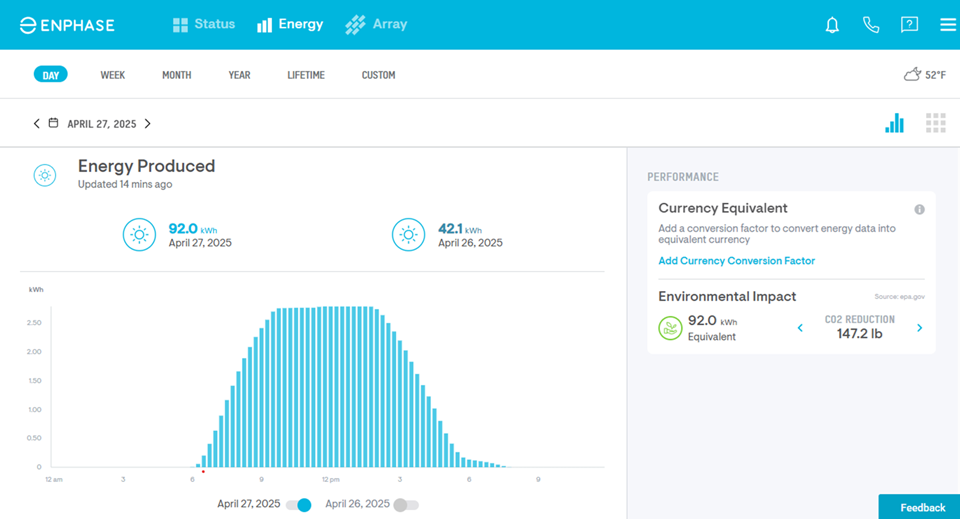Toggle the April 27, 2025 data series
This screenshot has width=960, height=519.
click(299, 505)
